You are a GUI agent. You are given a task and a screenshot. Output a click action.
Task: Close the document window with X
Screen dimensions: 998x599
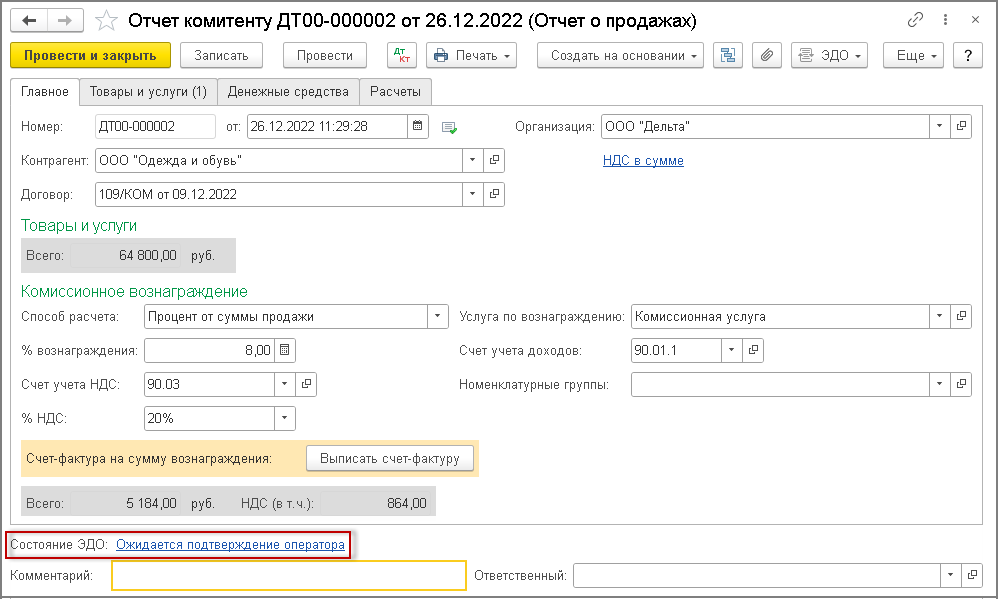click(x=975, y=20)
